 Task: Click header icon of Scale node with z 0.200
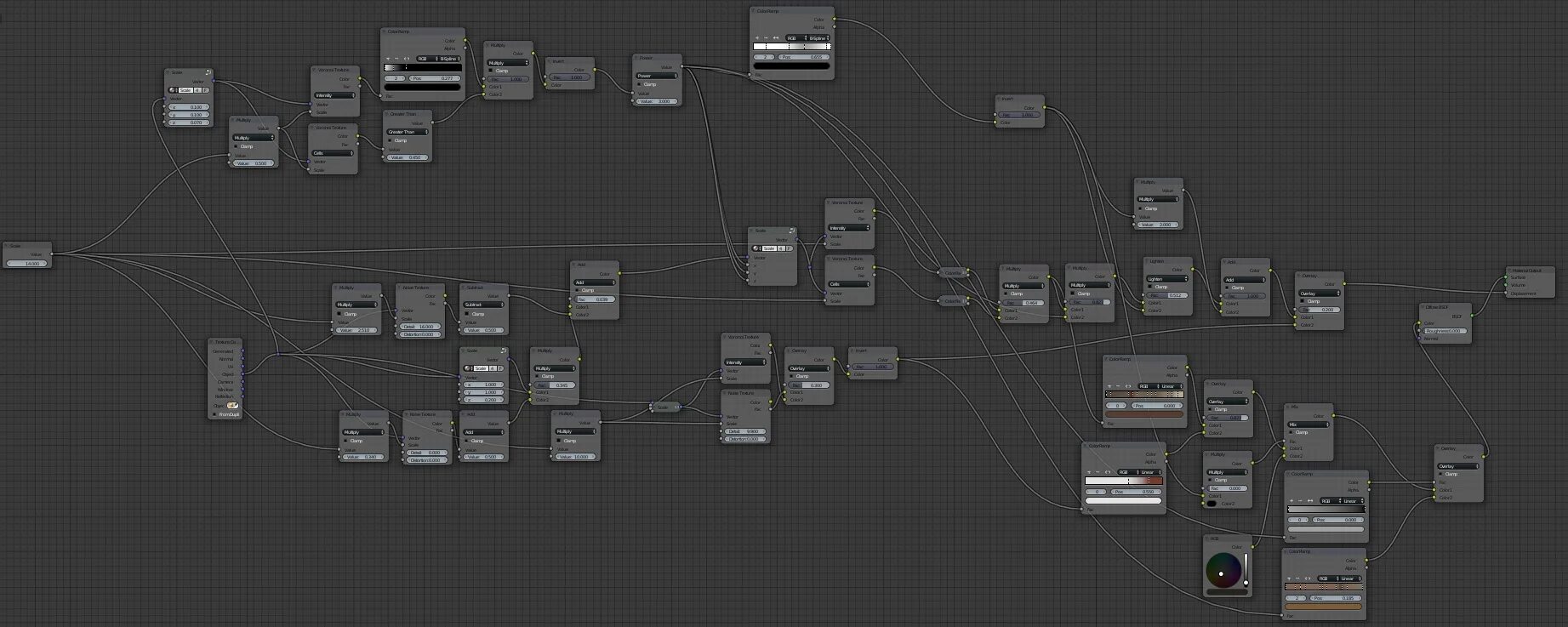(503, 351)
